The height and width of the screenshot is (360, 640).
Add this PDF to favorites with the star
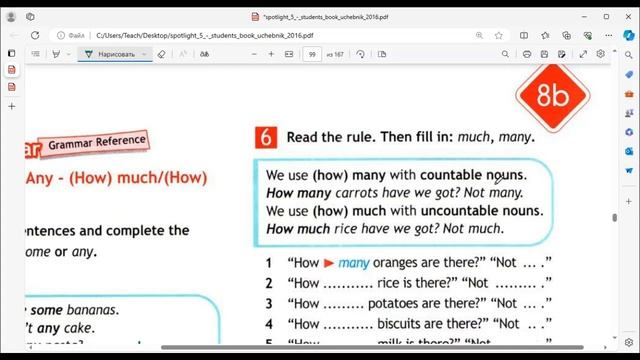(x=498, y=36)
